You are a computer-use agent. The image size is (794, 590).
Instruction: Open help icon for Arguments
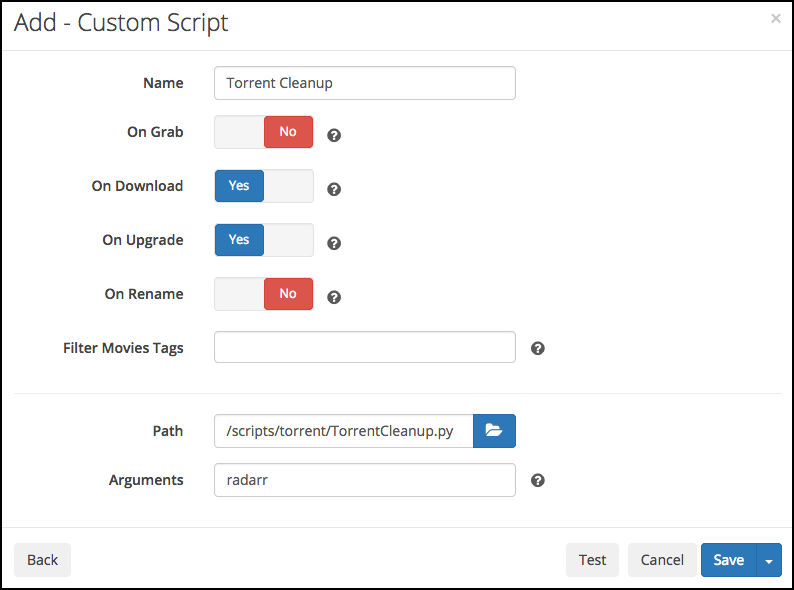[538, 481]
